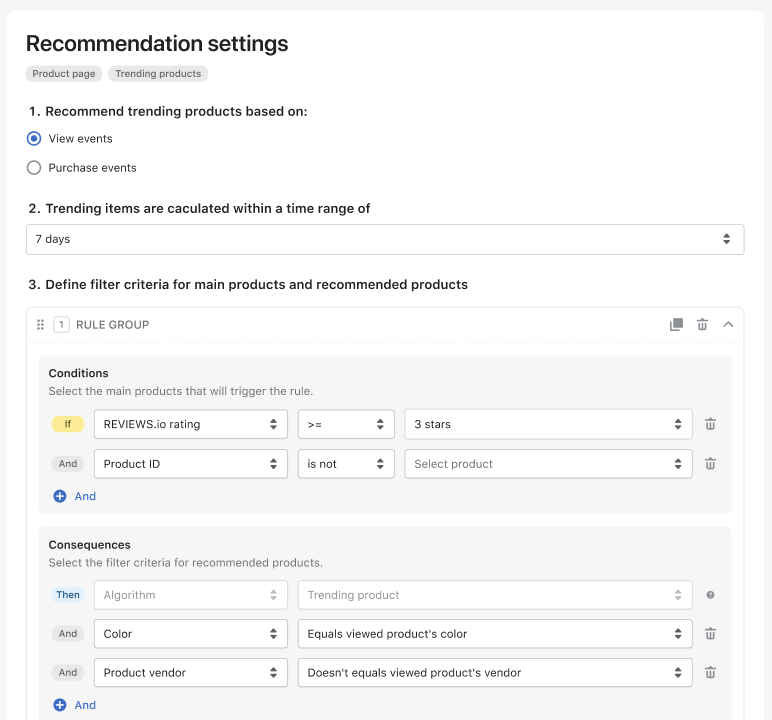Viewport: 772px width, 720px height.
Task: Add a consequence via And under Consequences
Action: [x=75, y=705]
